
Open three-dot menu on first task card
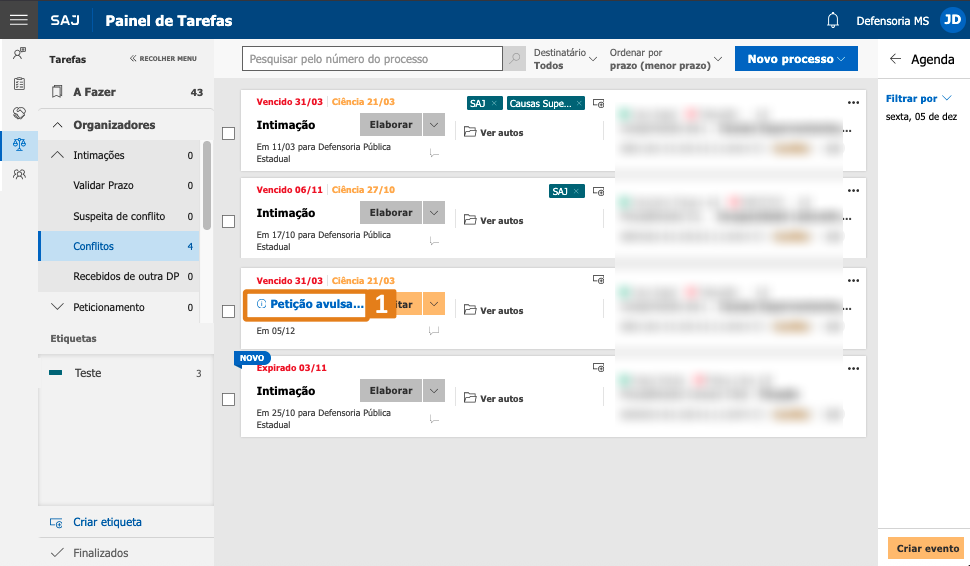tap(853, 102)
